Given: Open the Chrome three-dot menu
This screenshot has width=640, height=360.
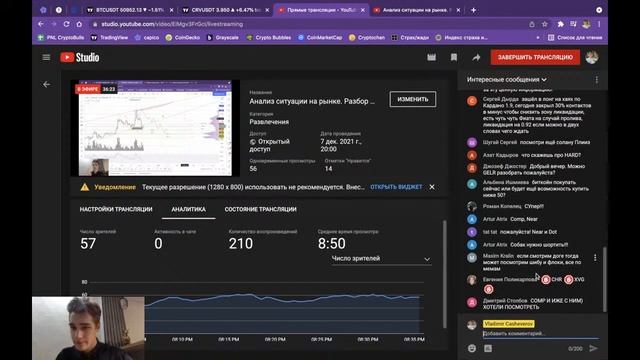Looking at the screenshot, I should coord(599,24).
